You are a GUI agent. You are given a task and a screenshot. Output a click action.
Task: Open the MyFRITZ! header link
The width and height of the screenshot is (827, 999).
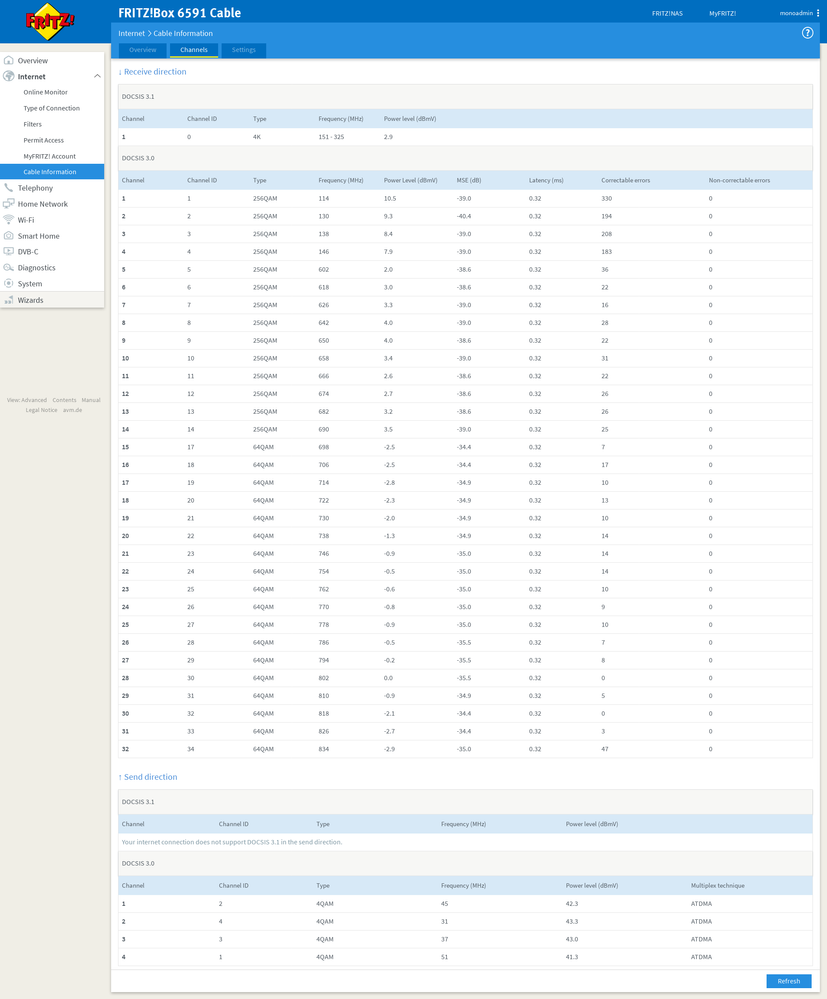(722, 13)
